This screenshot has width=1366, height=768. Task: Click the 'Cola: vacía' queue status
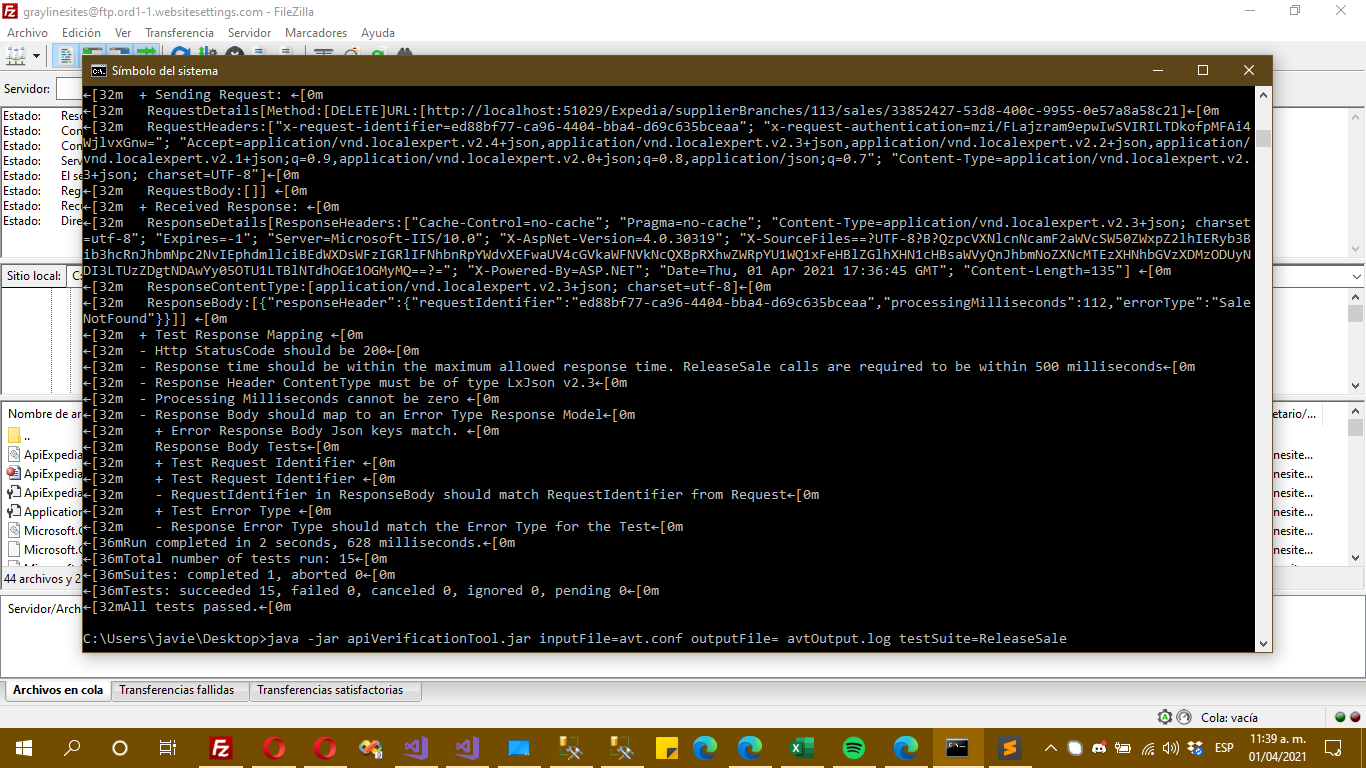[1229, 717]
